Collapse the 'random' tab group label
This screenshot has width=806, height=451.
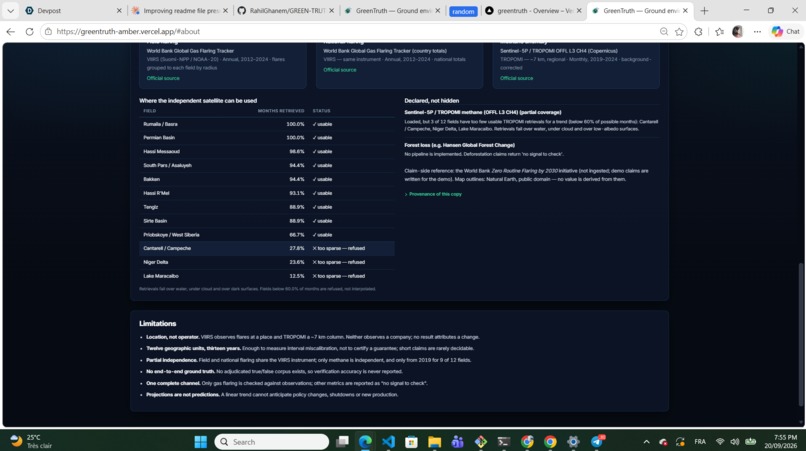(x=463, y=11)
